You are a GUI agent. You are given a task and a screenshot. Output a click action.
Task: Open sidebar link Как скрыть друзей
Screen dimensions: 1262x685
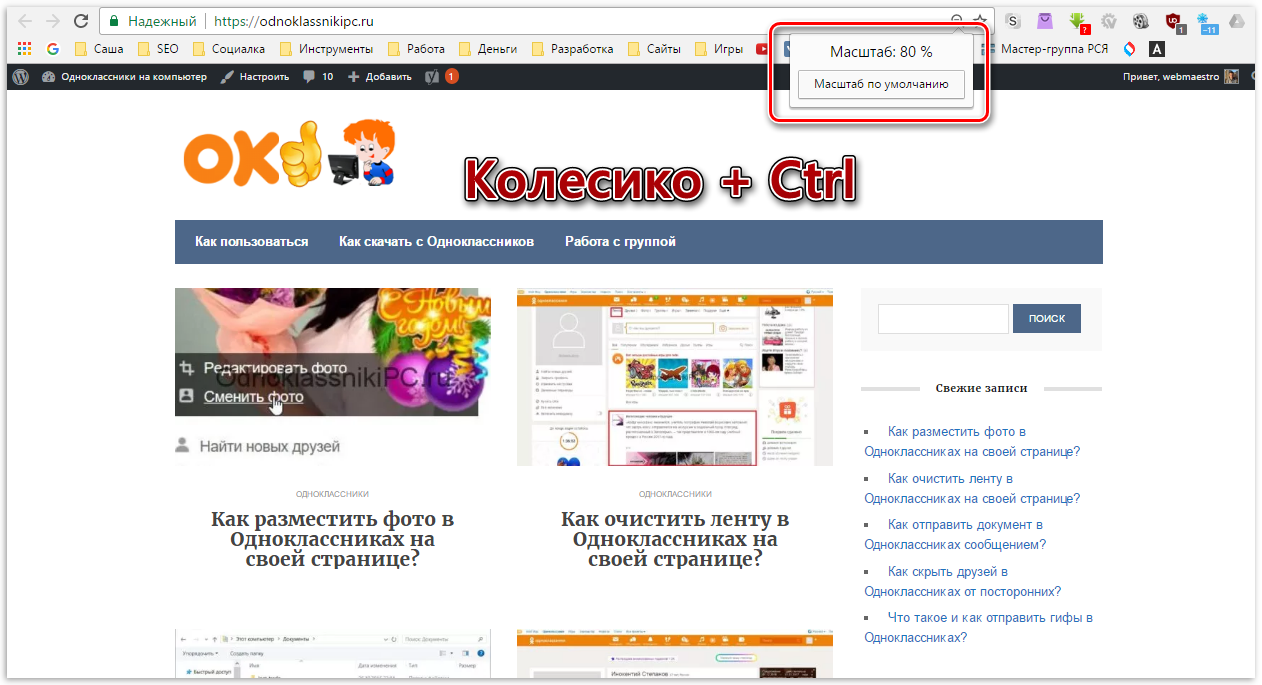click(963, 581)
